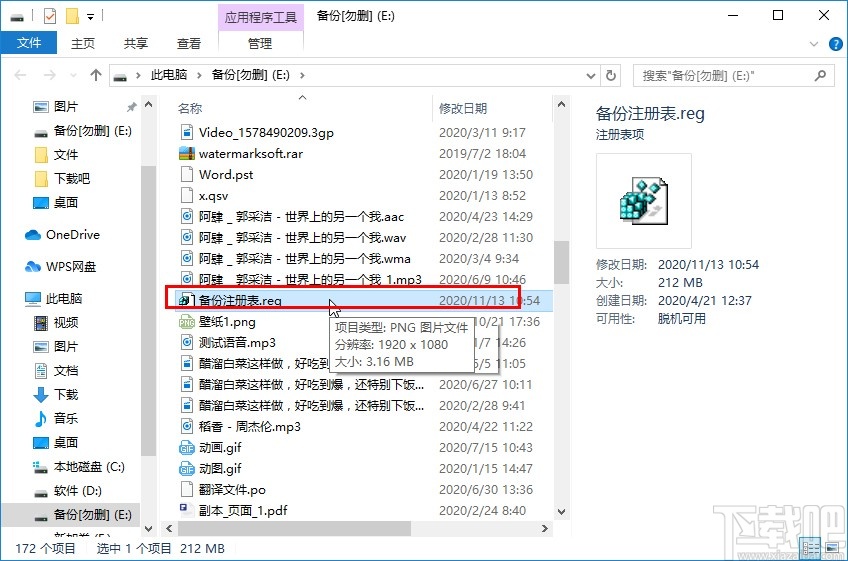Select 动画.gif file
Viewport: 848px width, 561px height.
(x=220, y=448)
